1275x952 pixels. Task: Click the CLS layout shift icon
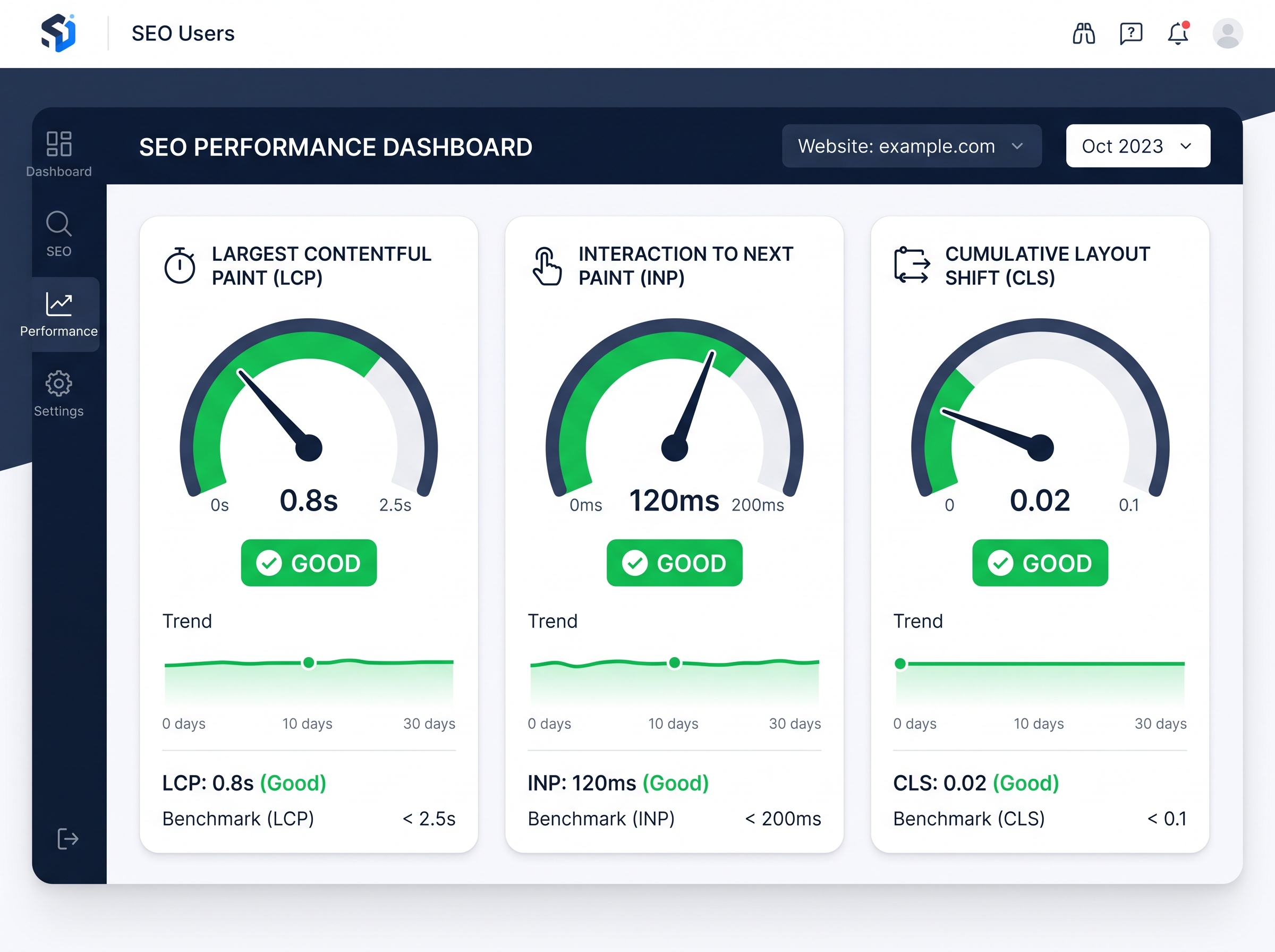tap(912, 265)
